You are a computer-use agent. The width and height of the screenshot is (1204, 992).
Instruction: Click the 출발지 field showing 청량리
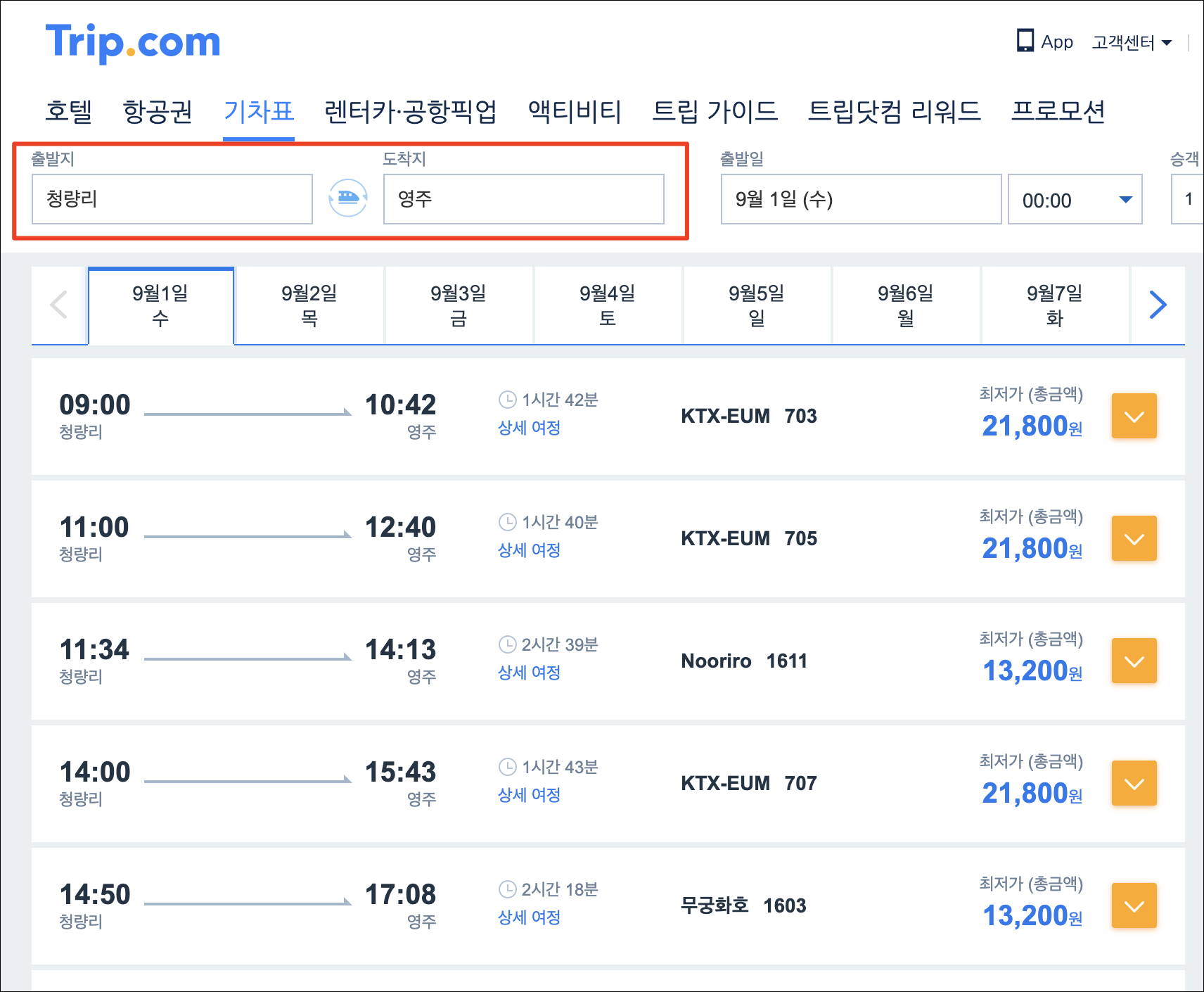(x=172, y=199)
